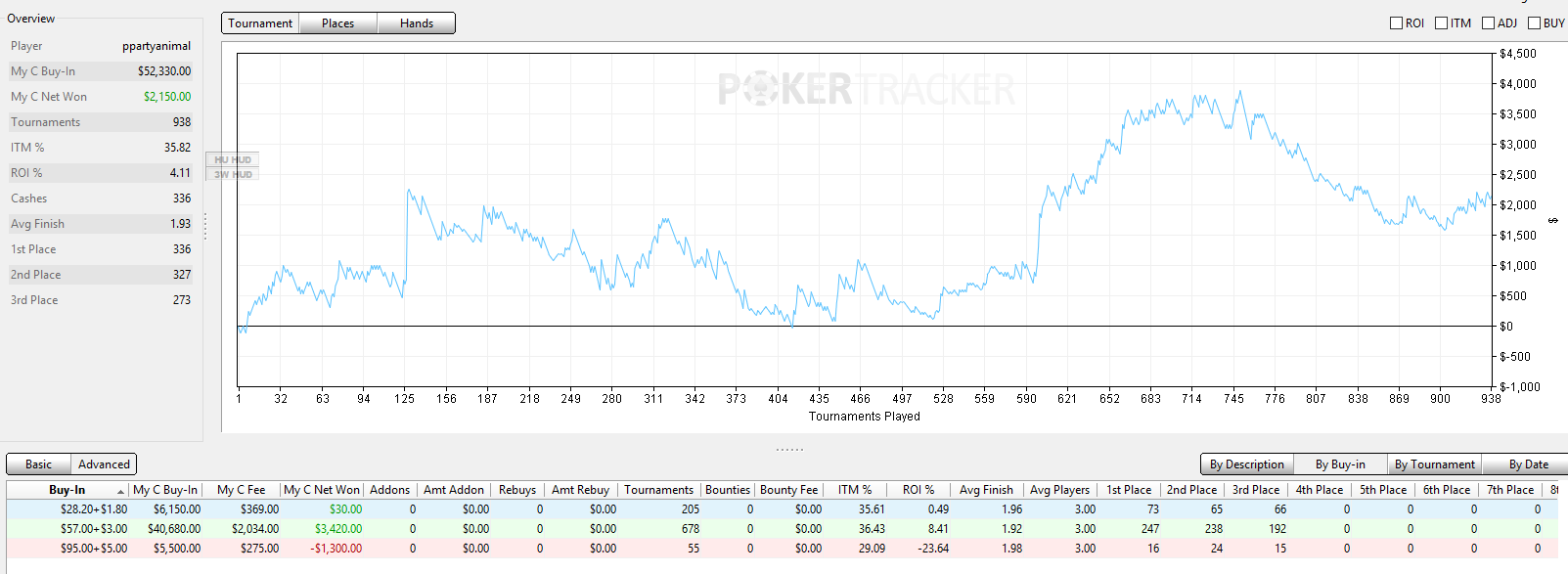Select the $95.00+$5.00 buy-in row

pyautogui.click(x=784, y=549)
